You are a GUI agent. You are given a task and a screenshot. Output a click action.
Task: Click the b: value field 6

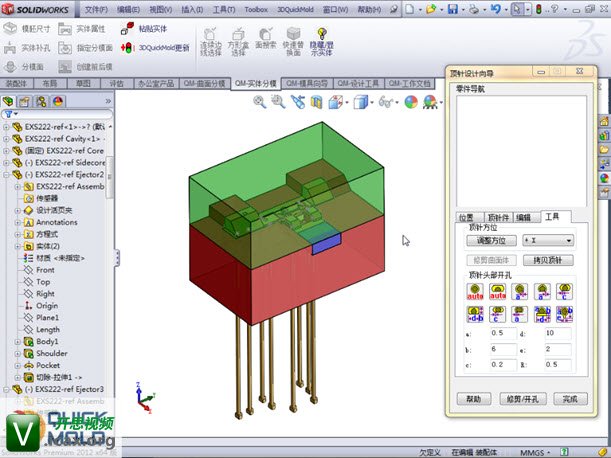click(503, 349)
